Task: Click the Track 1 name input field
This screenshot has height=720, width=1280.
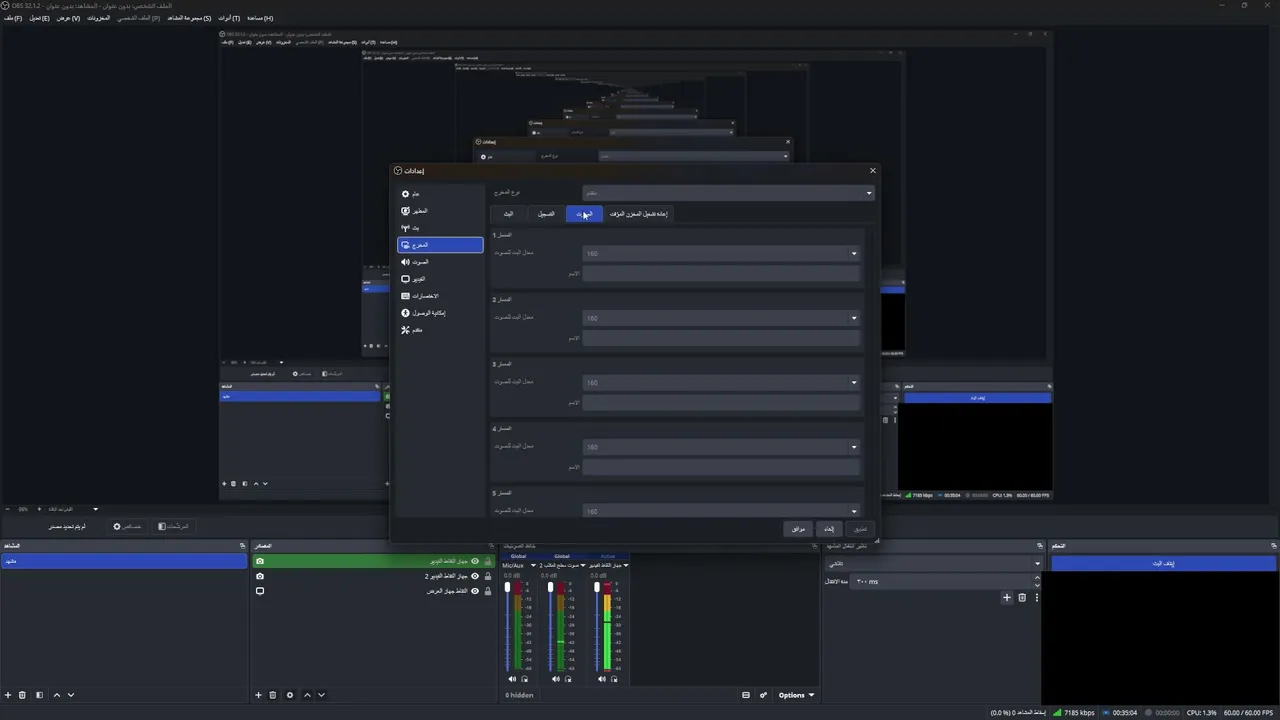Action: click(721, 273)
